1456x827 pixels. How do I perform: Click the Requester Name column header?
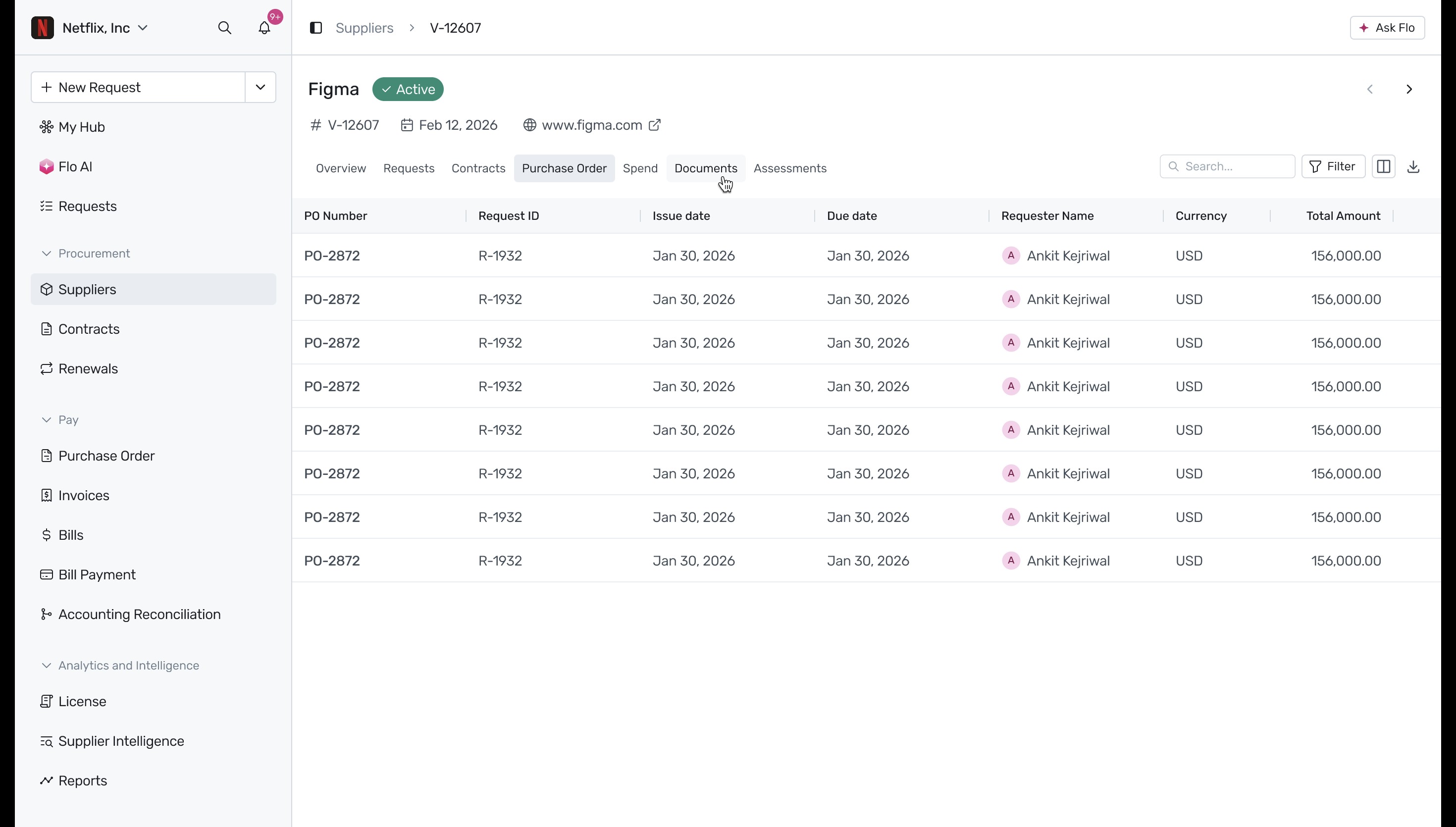pyautogui.click(x=1047, y=216)
